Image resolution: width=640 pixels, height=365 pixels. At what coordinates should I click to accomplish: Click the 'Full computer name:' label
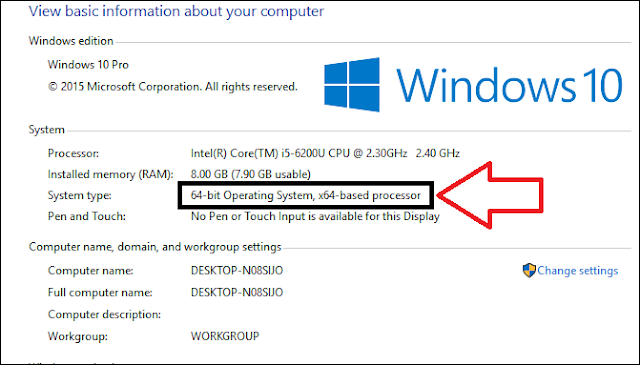(x=100, y=293)
